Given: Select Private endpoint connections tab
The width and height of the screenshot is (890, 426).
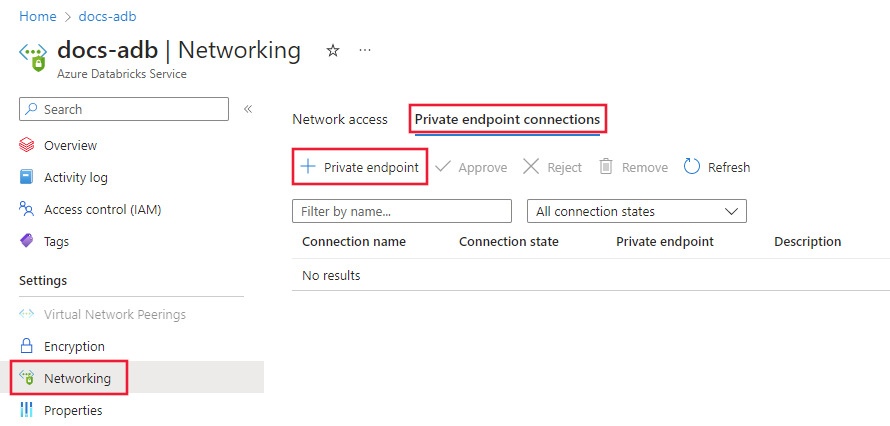Looking at the screenshot, I should click(x=507, y=120).
